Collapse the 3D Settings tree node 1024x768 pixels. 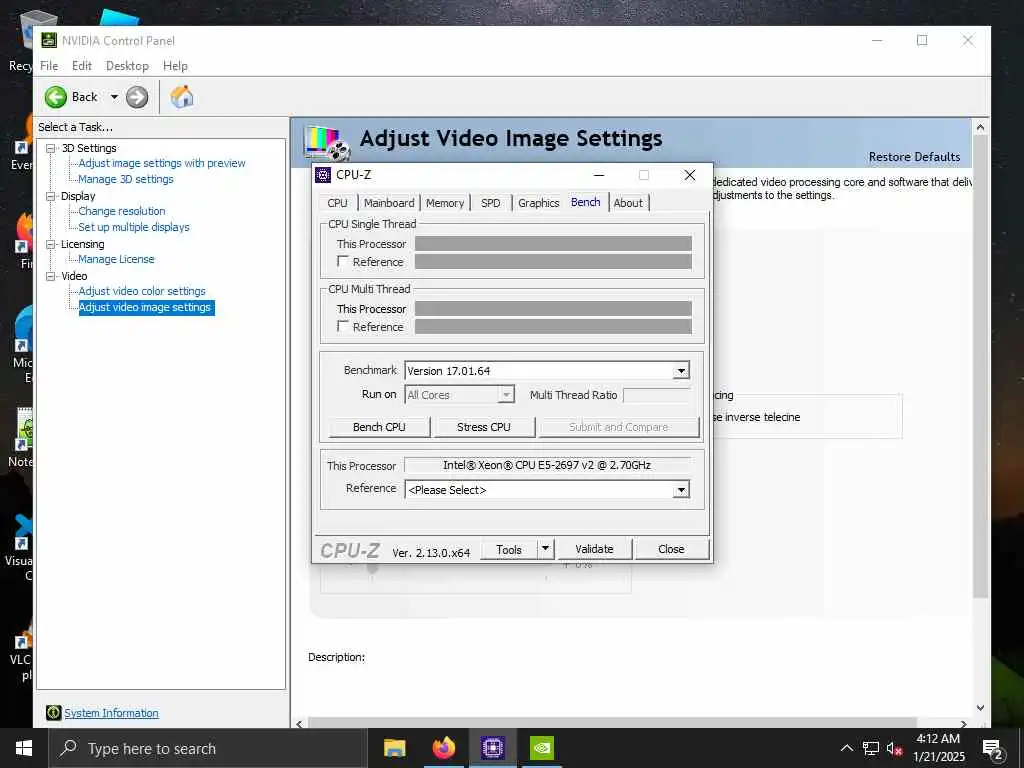click(50, 148)
